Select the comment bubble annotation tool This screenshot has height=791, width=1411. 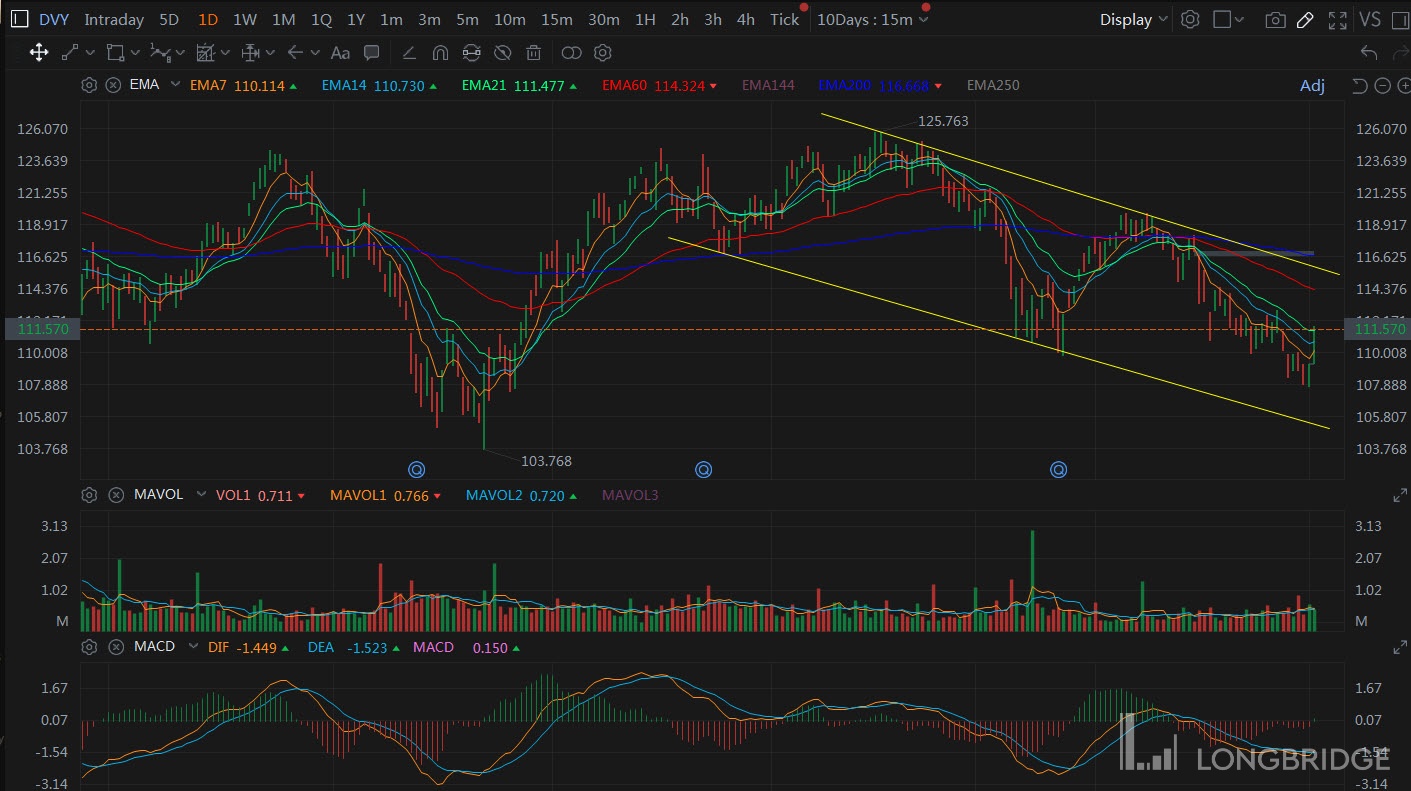[x=372, y=53]
